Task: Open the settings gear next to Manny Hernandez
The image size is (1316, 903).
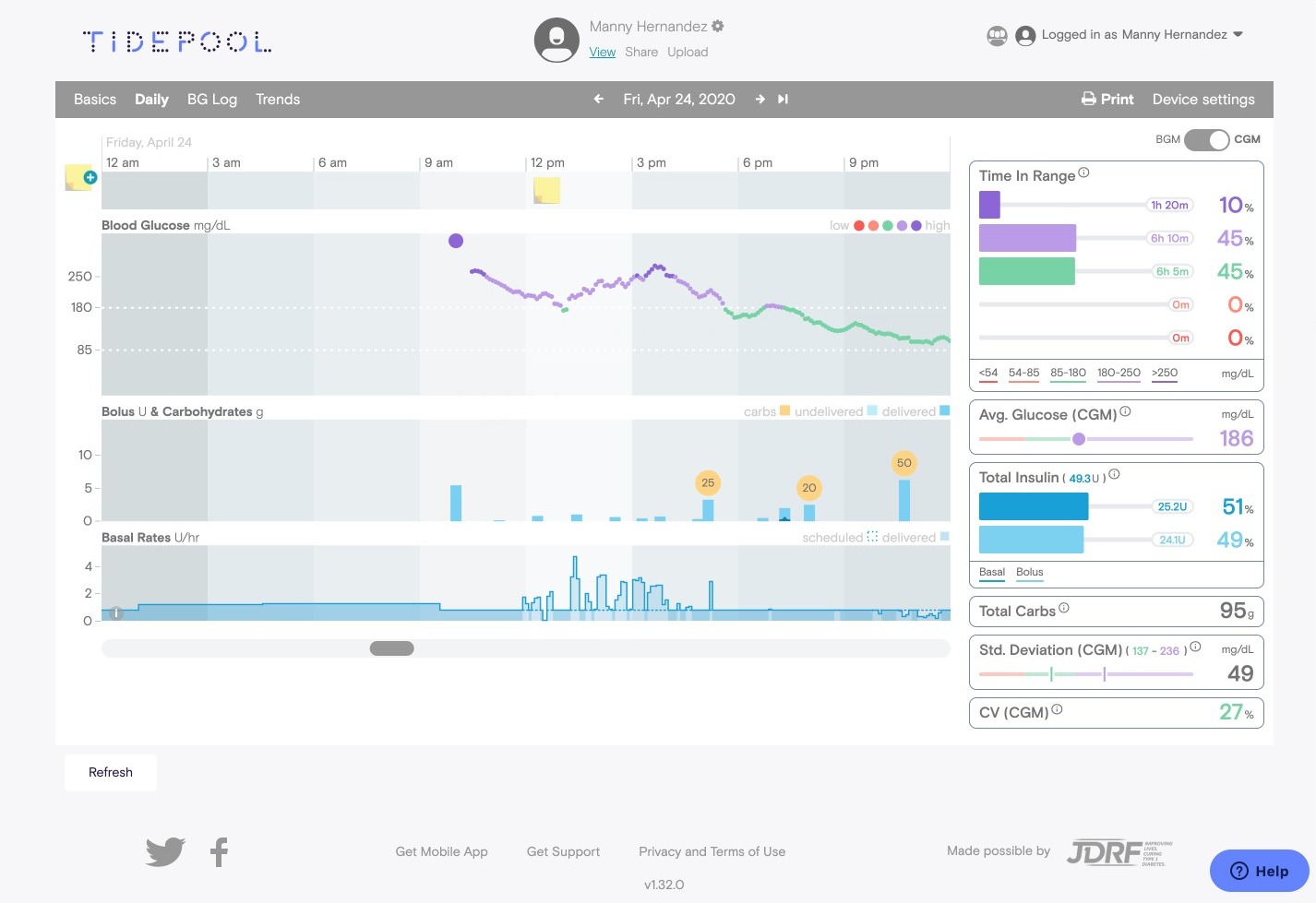Action: click(717, 26)
